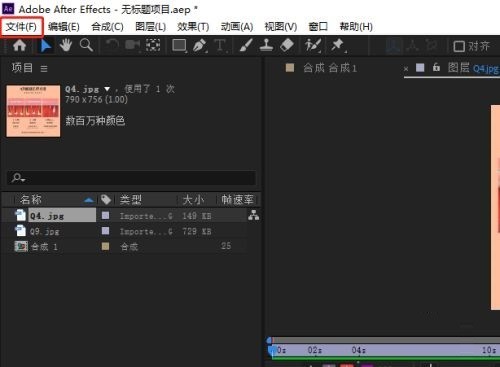Select the Selection arrow tool
This screenshot has height=367, width=500.
(46, 45)
